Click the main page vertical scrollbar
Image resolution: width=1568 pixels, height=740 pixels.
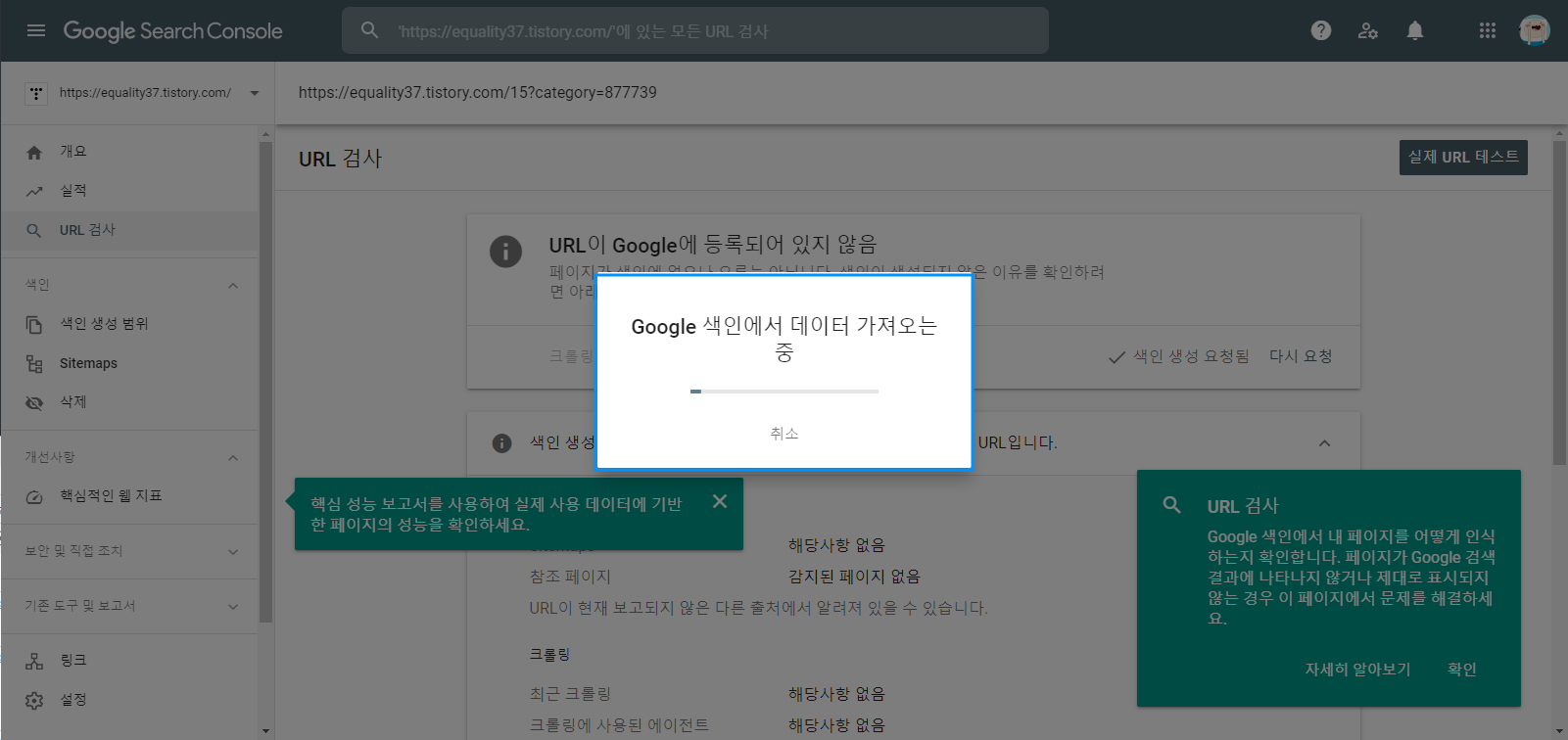coord(1560,302)
